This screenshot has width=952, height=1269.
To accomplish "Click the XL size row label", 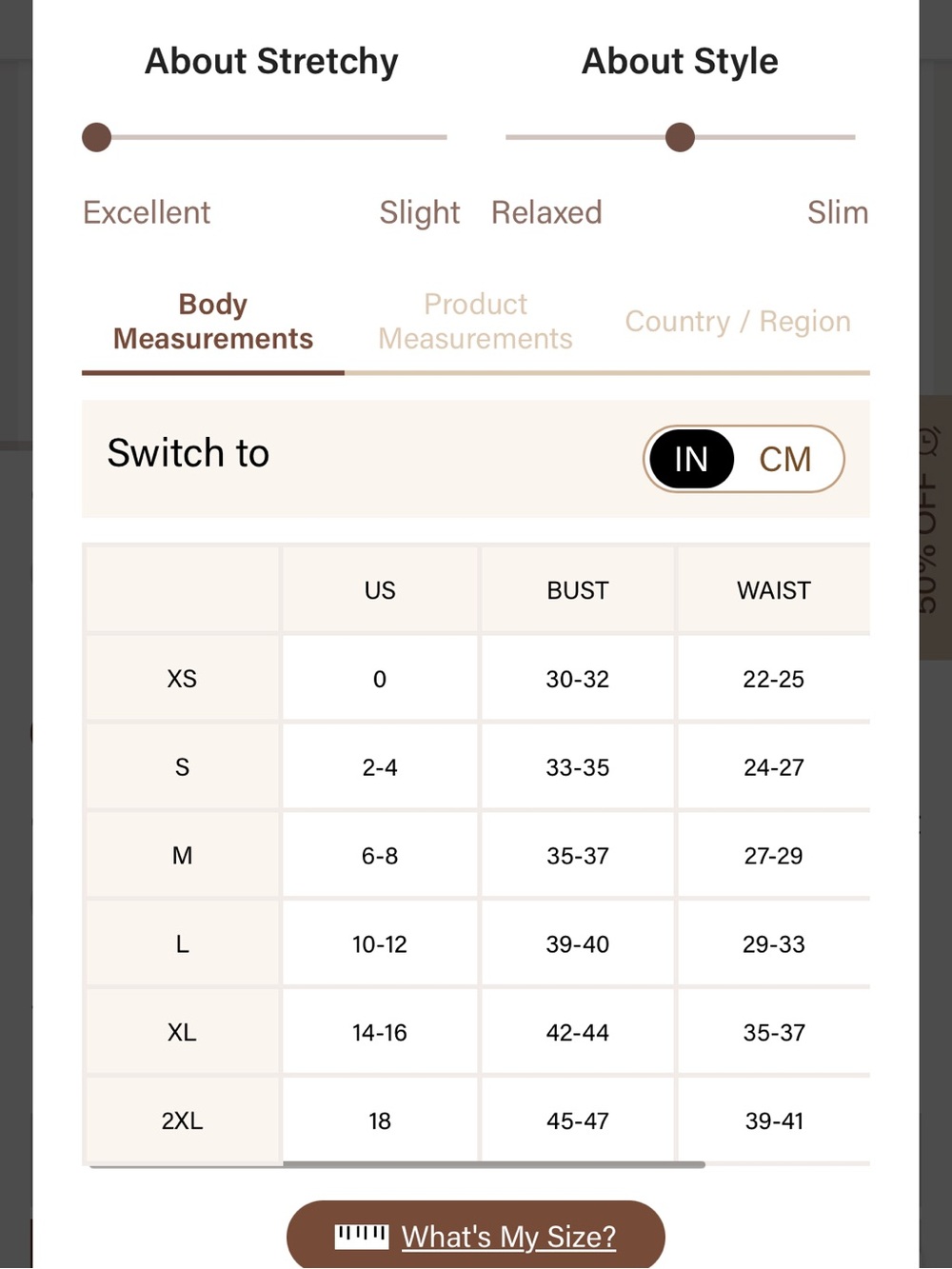I will tap(182, 1032).
